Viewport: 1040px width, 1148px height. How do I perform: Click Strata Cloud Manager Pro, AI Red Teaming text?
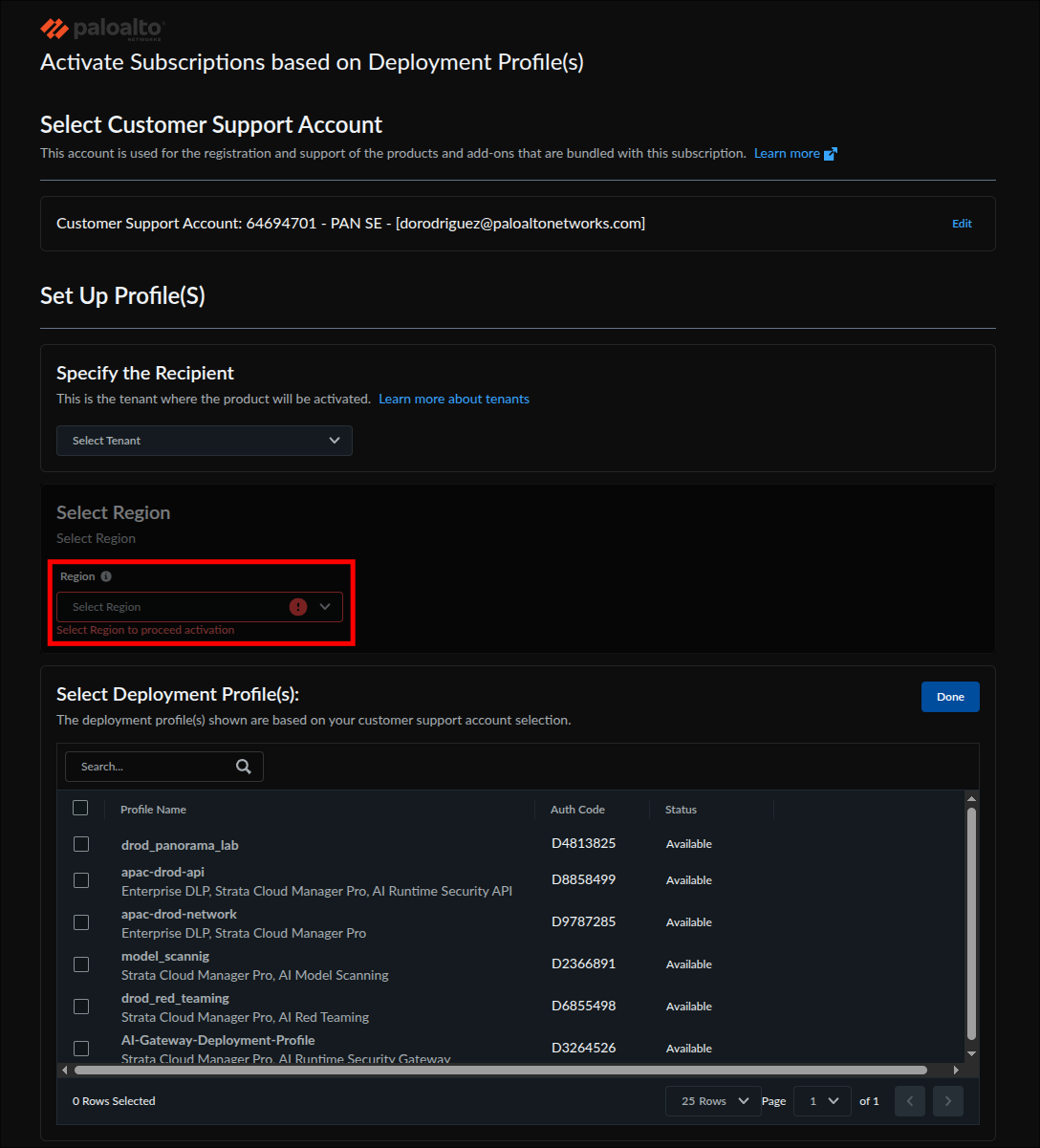(245, 1017)
